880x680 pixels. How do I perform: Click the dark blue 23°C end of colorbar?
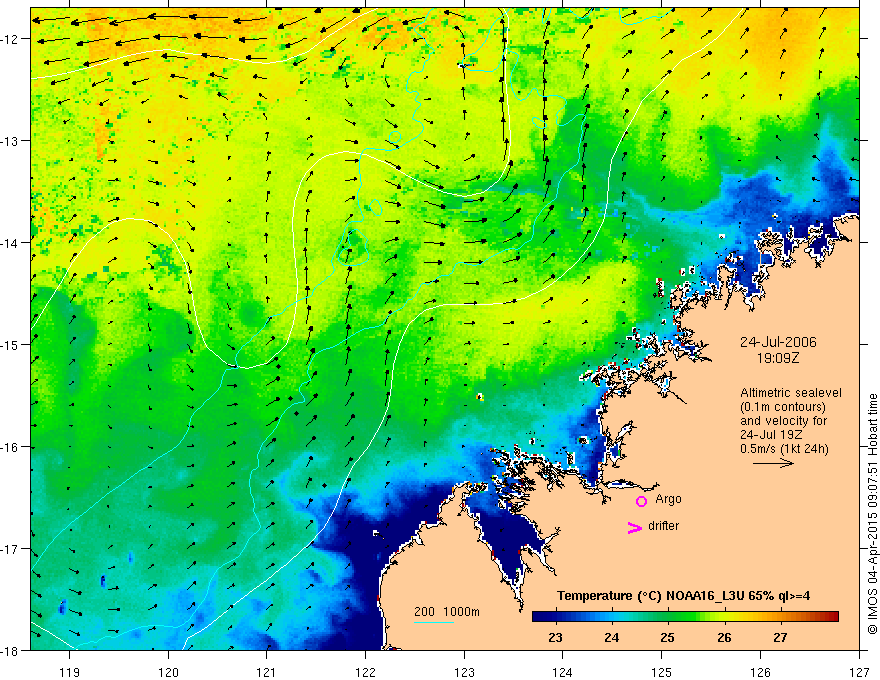point(544,617)
